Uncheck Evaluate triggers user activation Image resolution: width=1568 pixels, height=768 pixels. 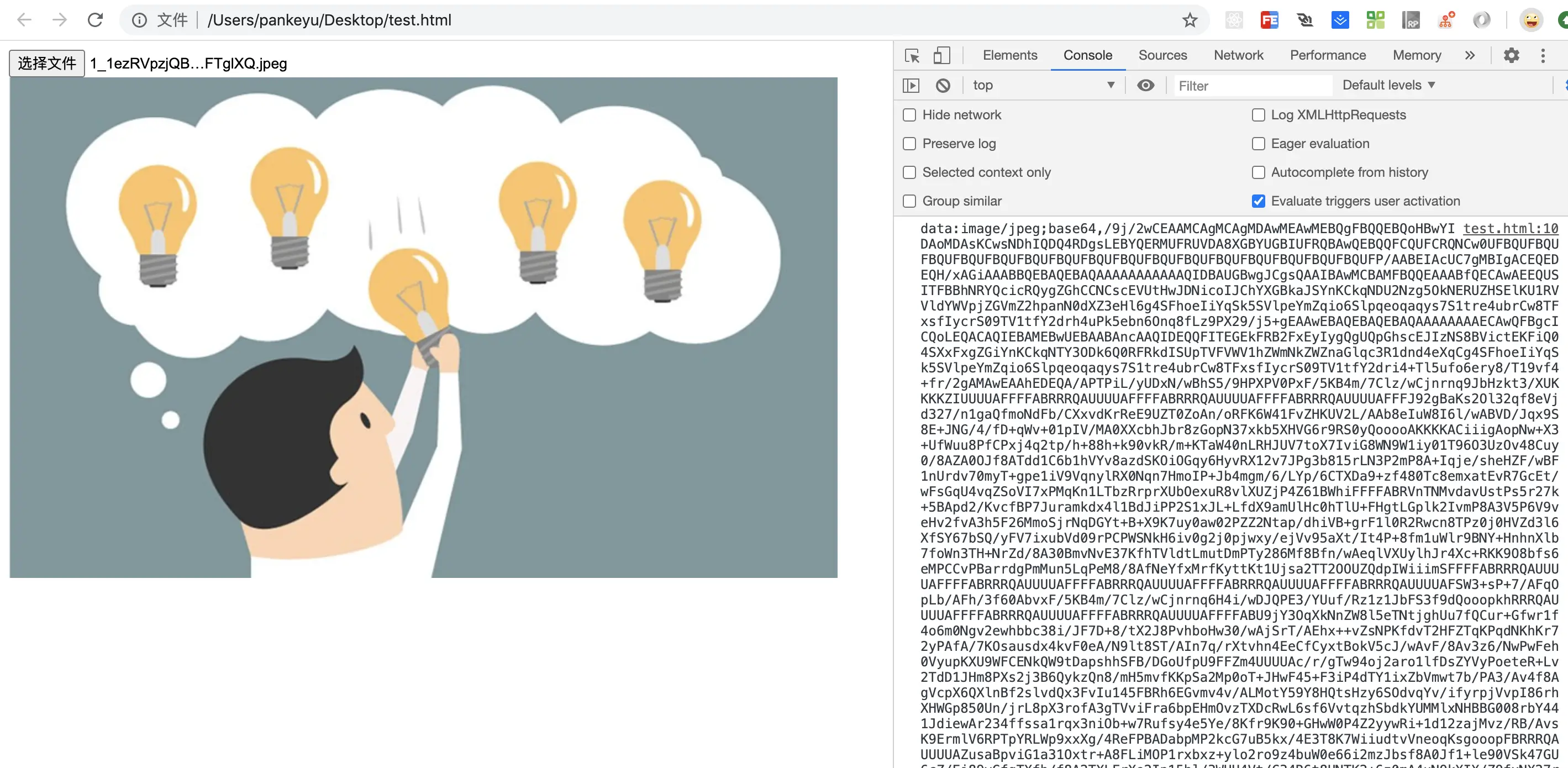(x=1258, y=201)
